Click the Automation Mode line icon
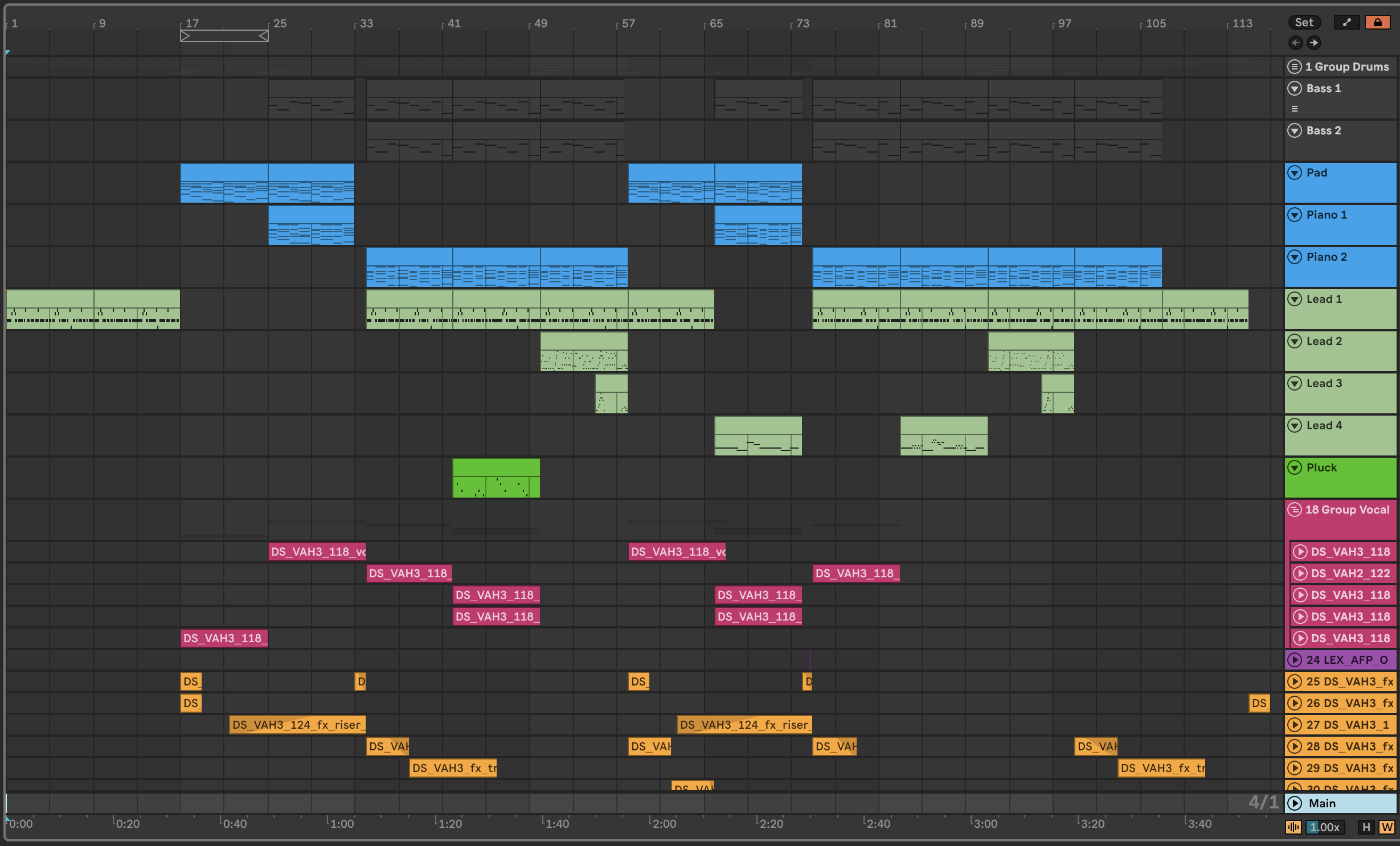This screenshot has width=1400, height=846. pyautogui.click(x=1346, y=22)
